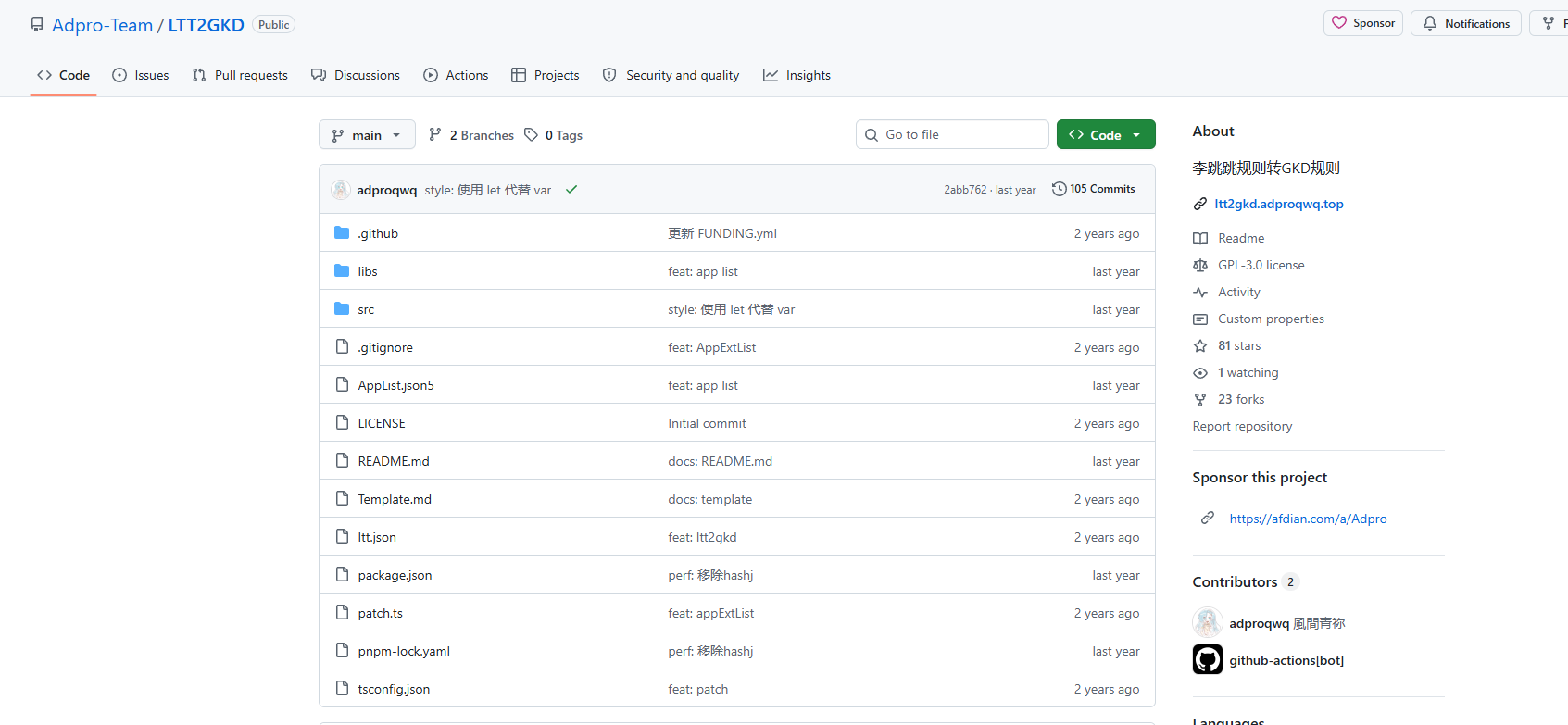Open the Discussions tab
The image size is (1568, 725).
[x=356, y=75]
